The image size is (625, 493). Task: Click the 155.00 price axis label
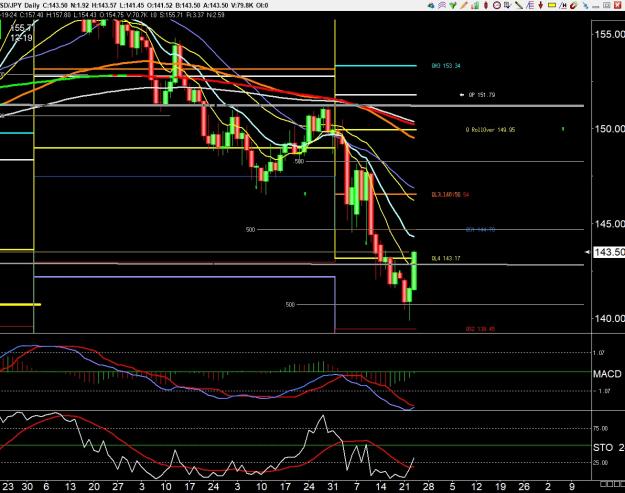click(609, 34)
